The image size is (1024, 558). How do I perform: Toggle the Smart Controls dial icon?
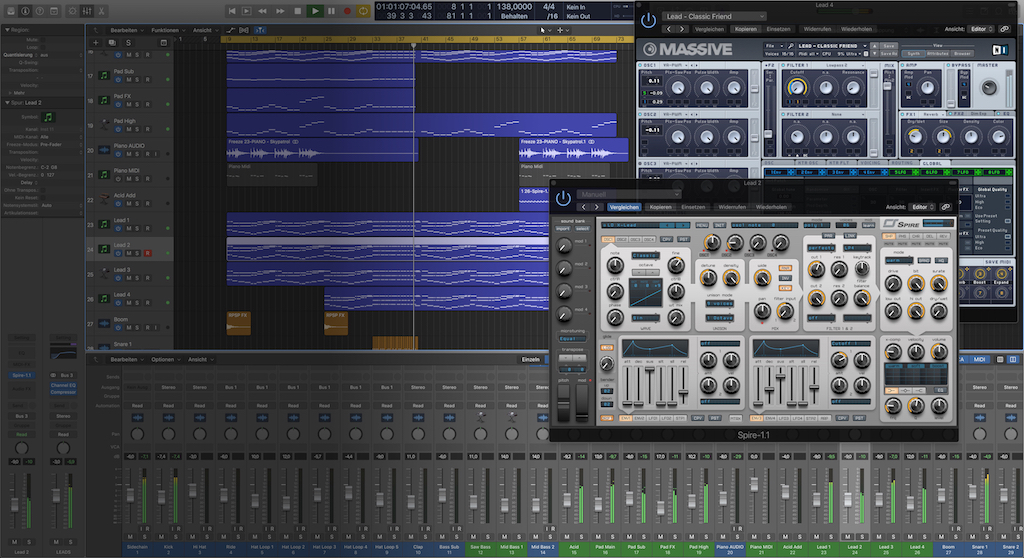pyautogui.click(x=72, y=10)
